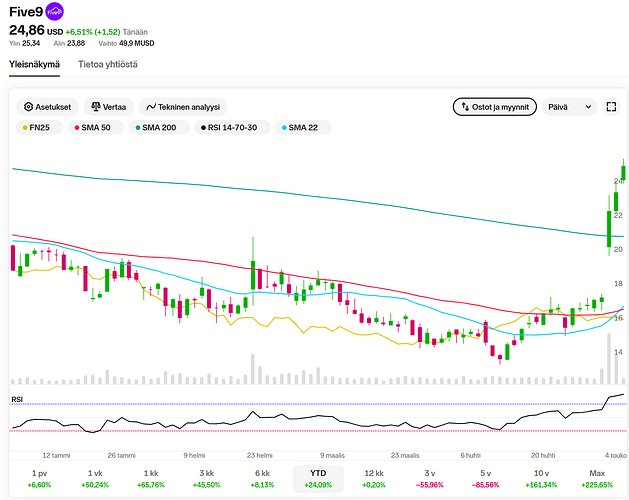Screen dimensions: 629x500
Task: Click the Tekninen analyysi chart-line icon
Action: (151, 107)
